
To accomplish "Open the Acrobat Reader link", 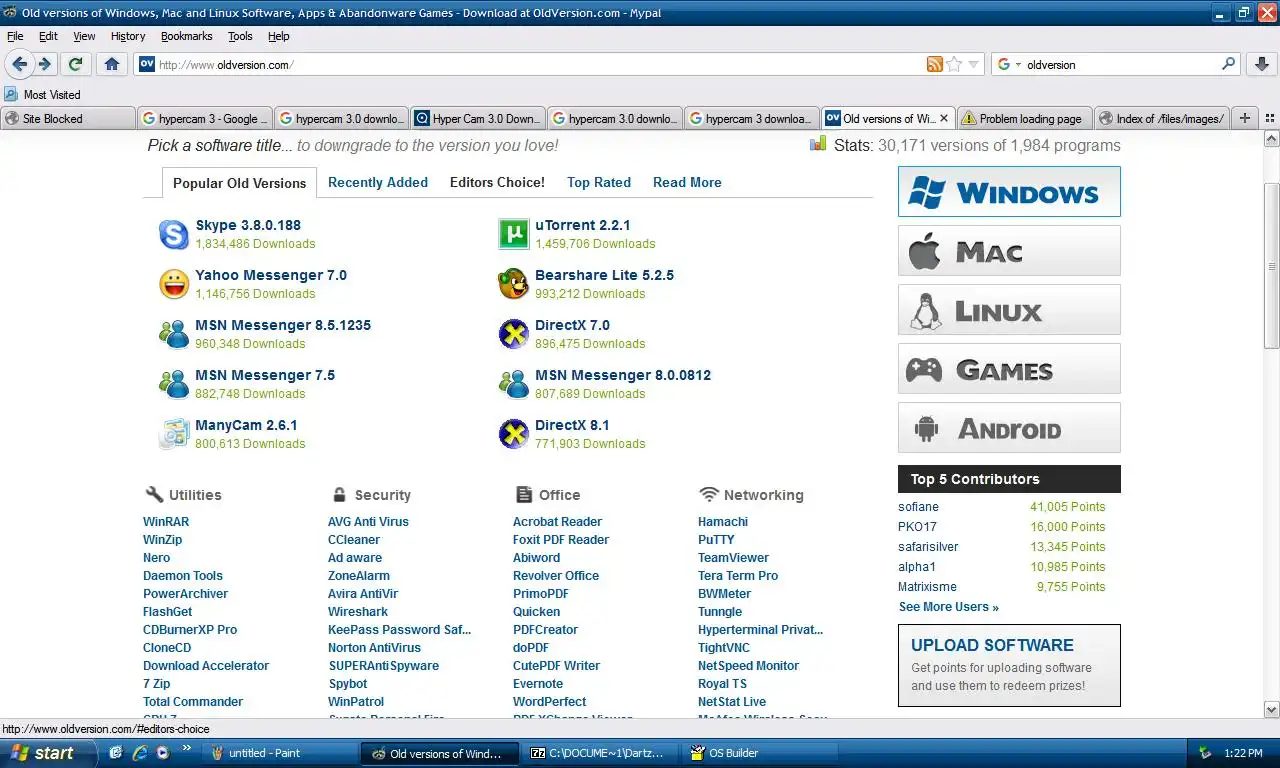I will point(557,522).
